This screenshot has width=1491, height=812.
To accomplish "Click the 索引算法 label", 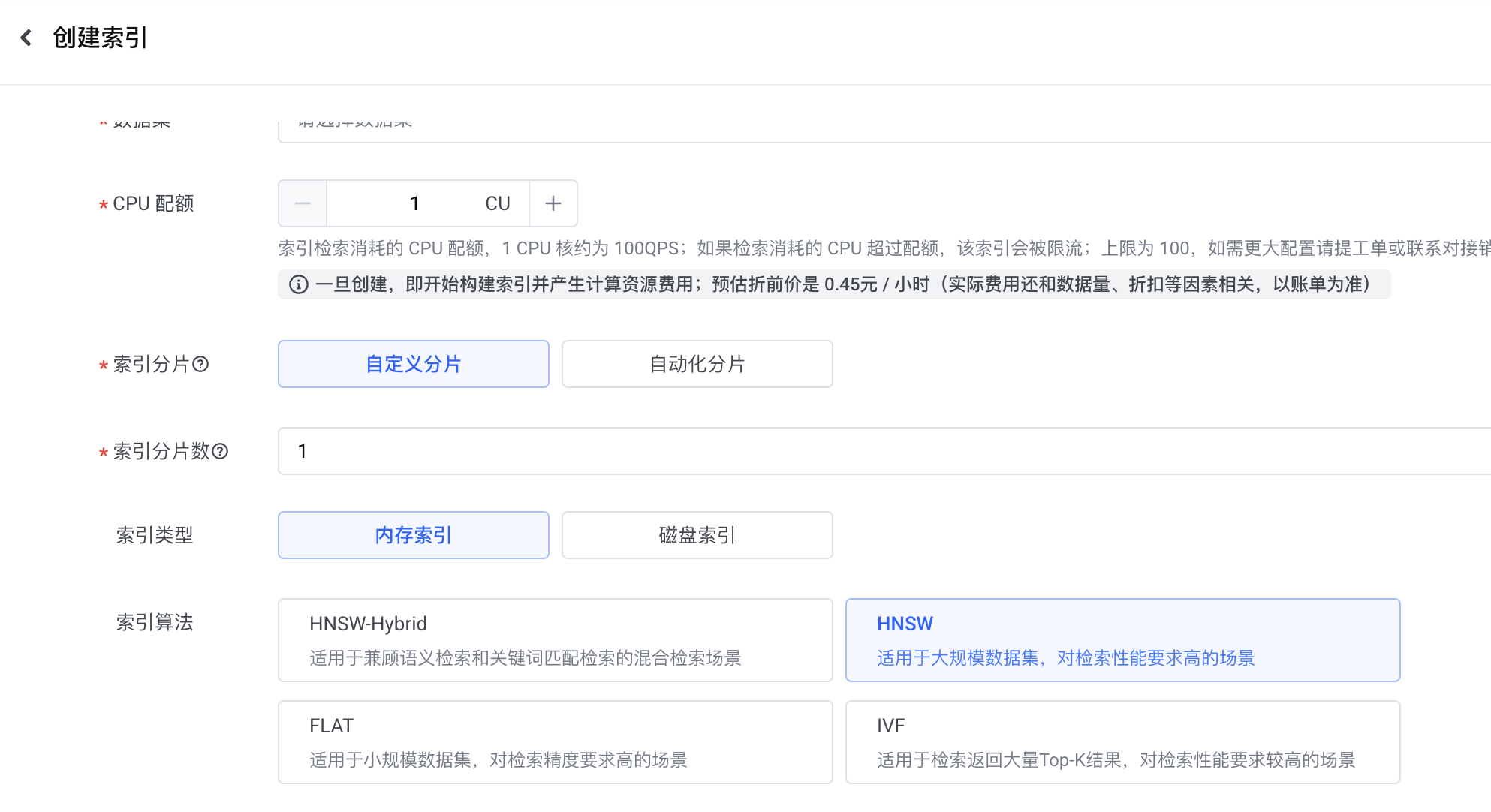I will (155, 623).
